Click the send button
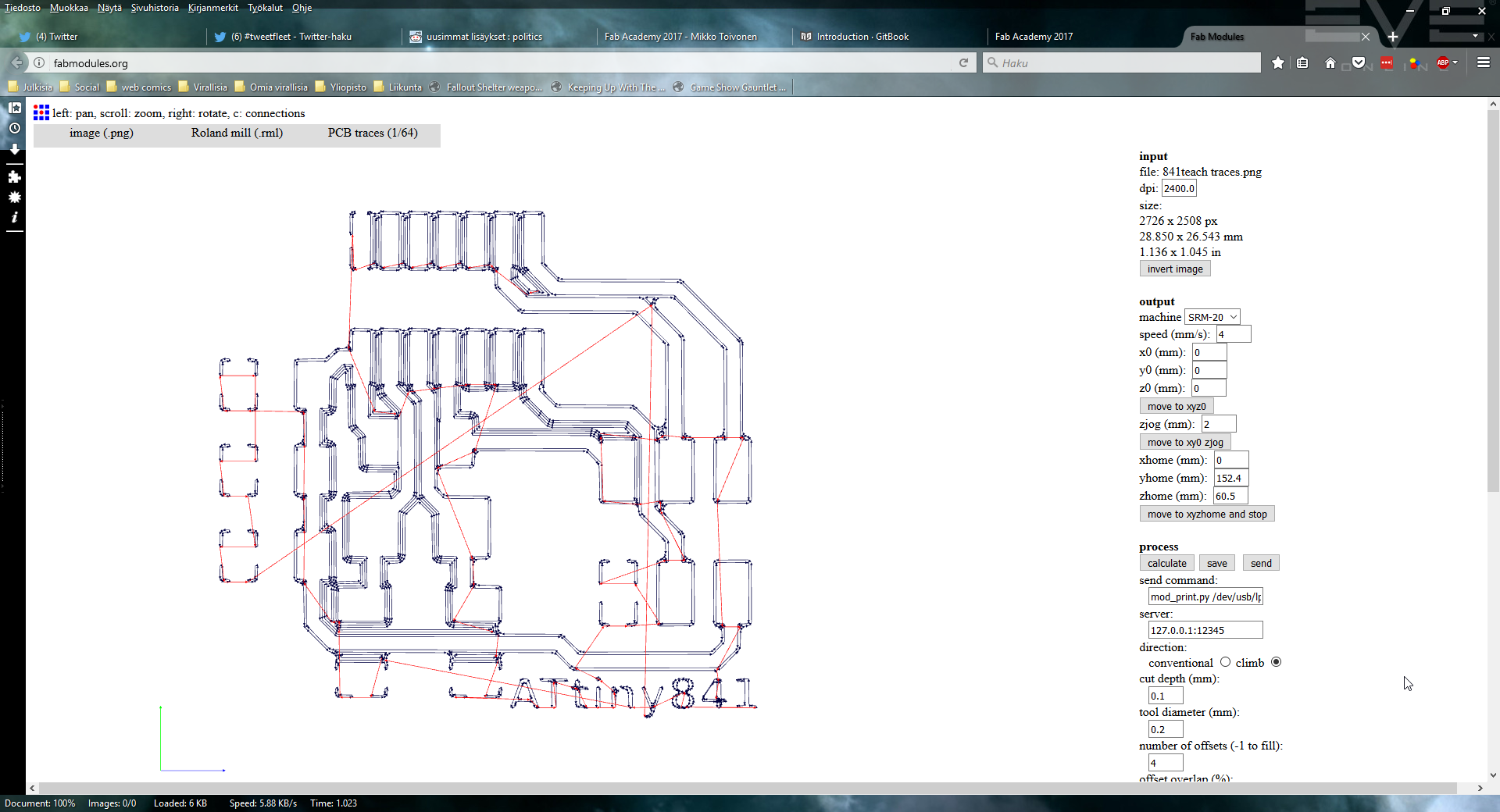The width and height of the screenshot is (1500, 812). [1261, 563]
